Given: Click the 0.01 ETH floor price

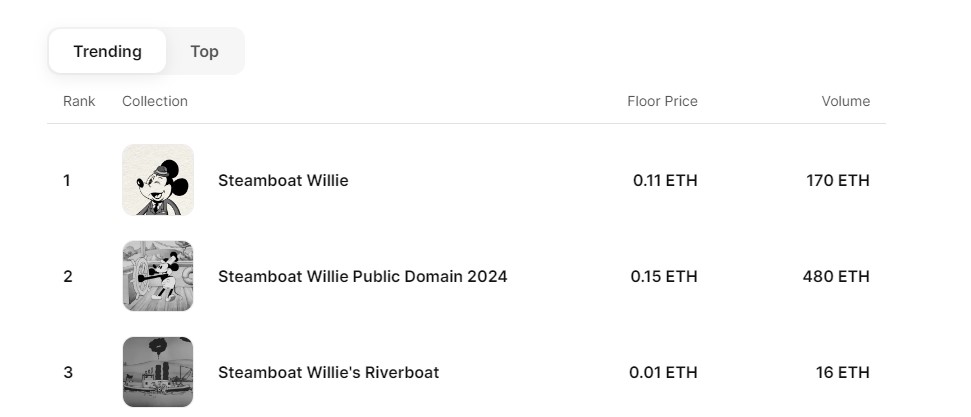Looking at the screenshot, I should pyautogui.click(x=663, y=372).
